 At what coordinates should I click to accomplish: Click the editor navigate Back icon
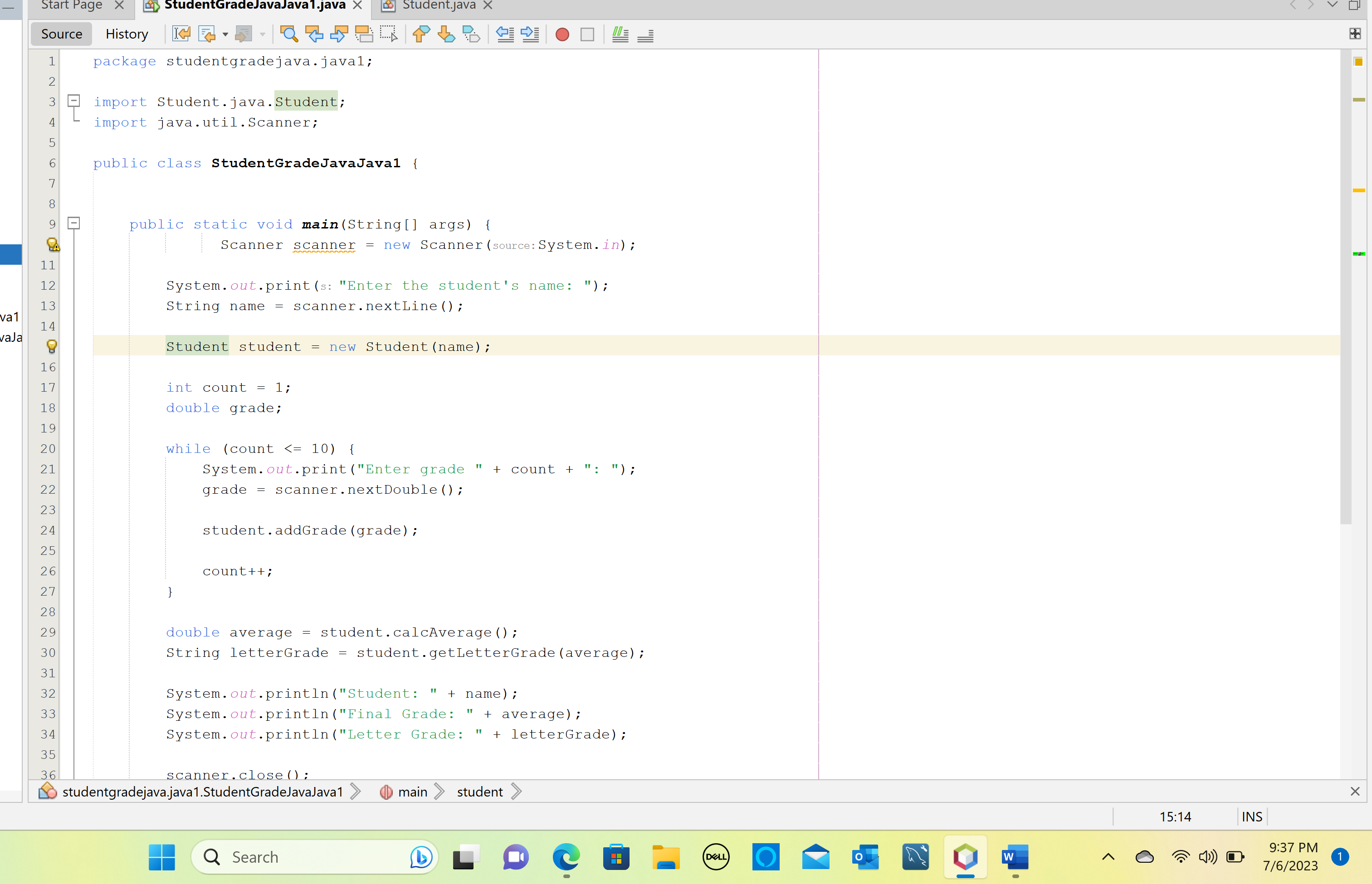207,34
